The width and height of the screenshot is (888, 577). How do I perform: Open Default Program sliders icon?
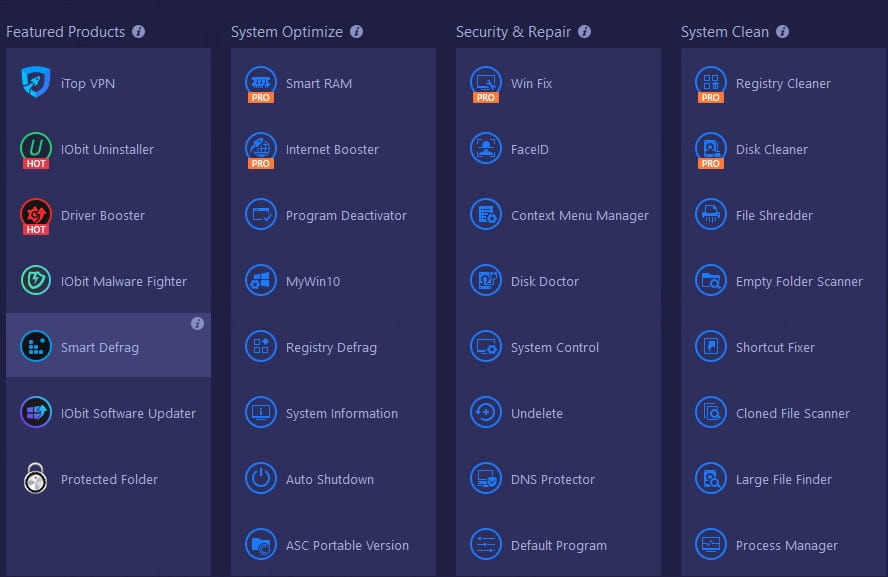(x=486, y=545)
